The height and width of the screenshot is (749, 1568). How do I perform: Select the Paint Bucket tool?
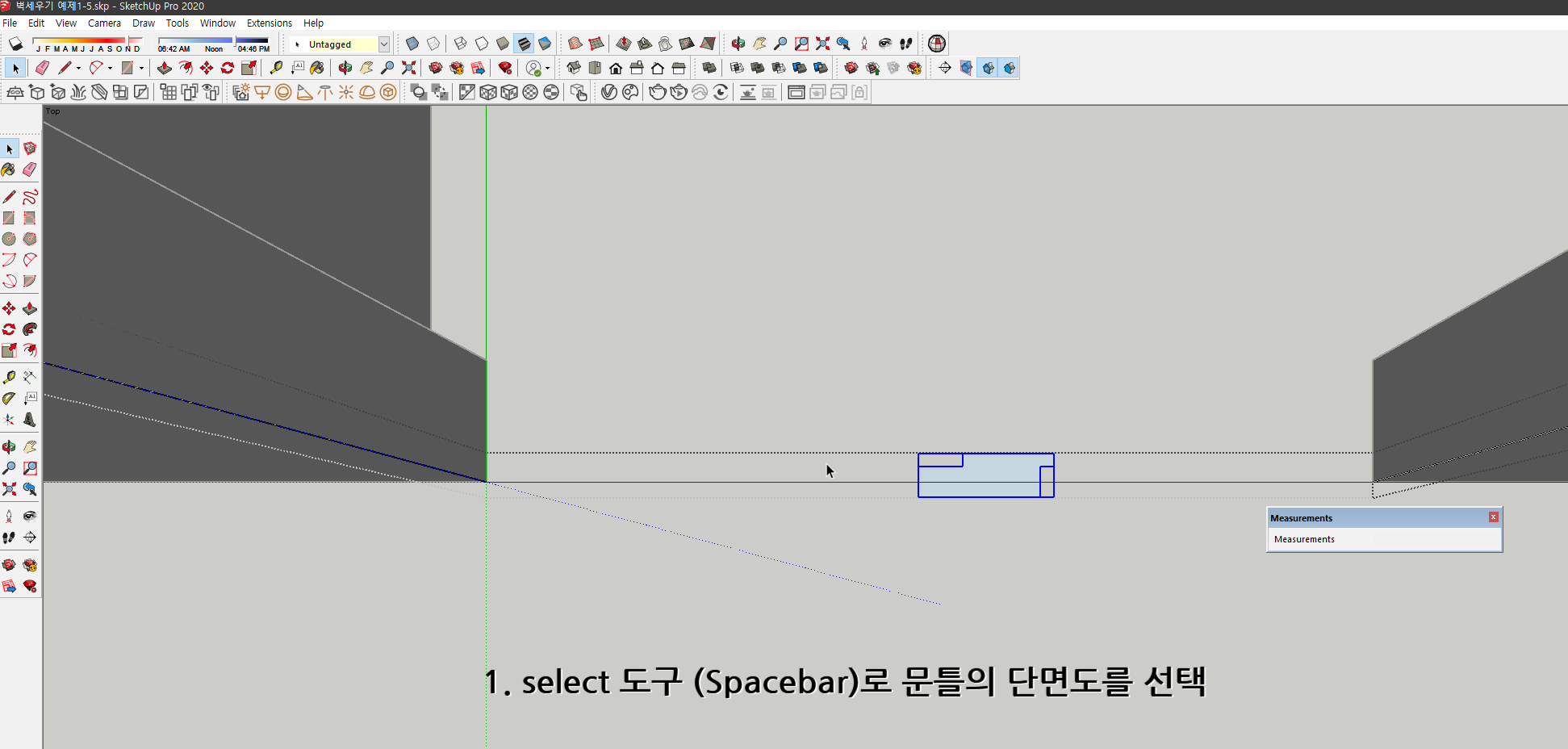[x=316, y=68]
